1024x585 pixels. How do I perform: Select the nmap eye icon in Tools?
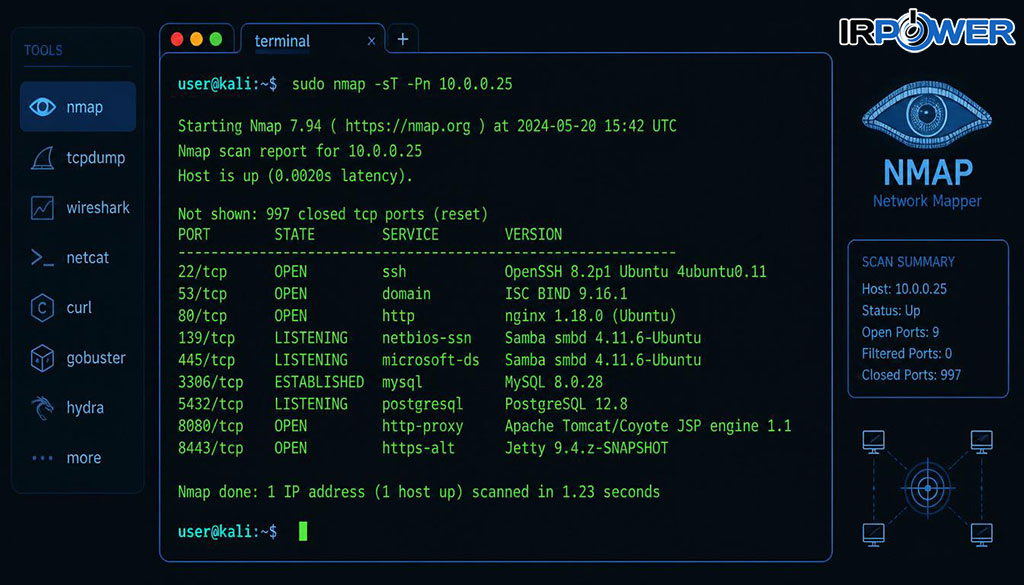[x=42, y=106]
